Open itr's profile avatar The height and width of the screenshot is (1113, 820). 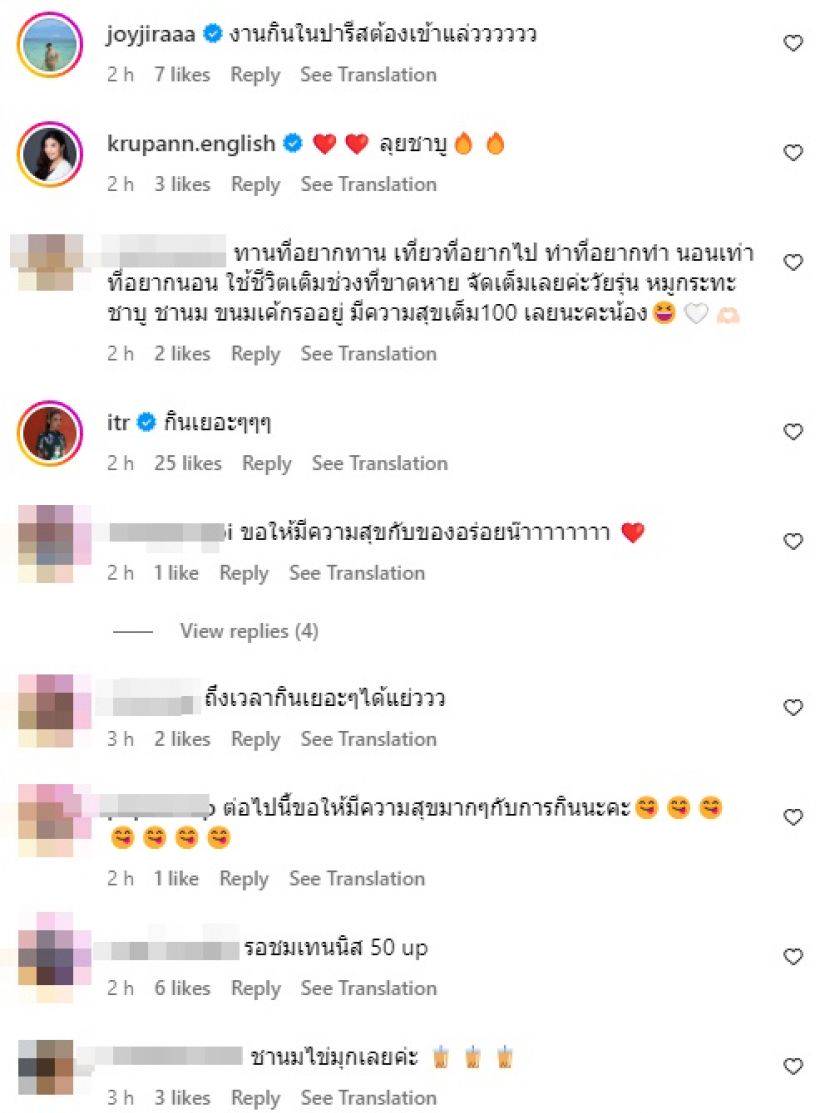(x=50, y=433)
